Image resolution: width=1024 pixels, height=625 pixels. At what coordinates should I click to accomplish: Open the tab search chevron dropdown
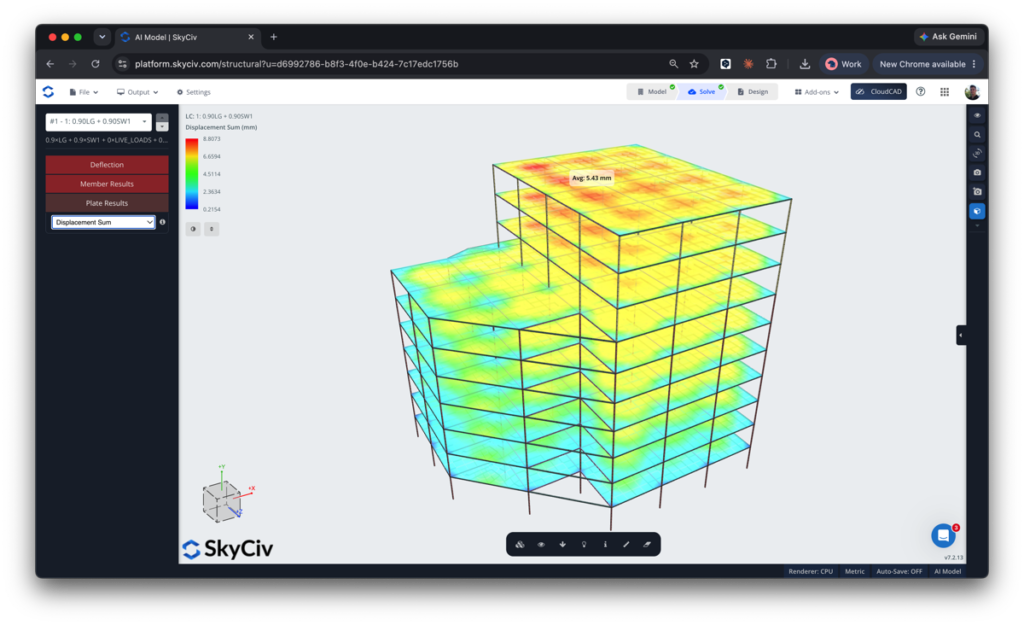point(102,37)
